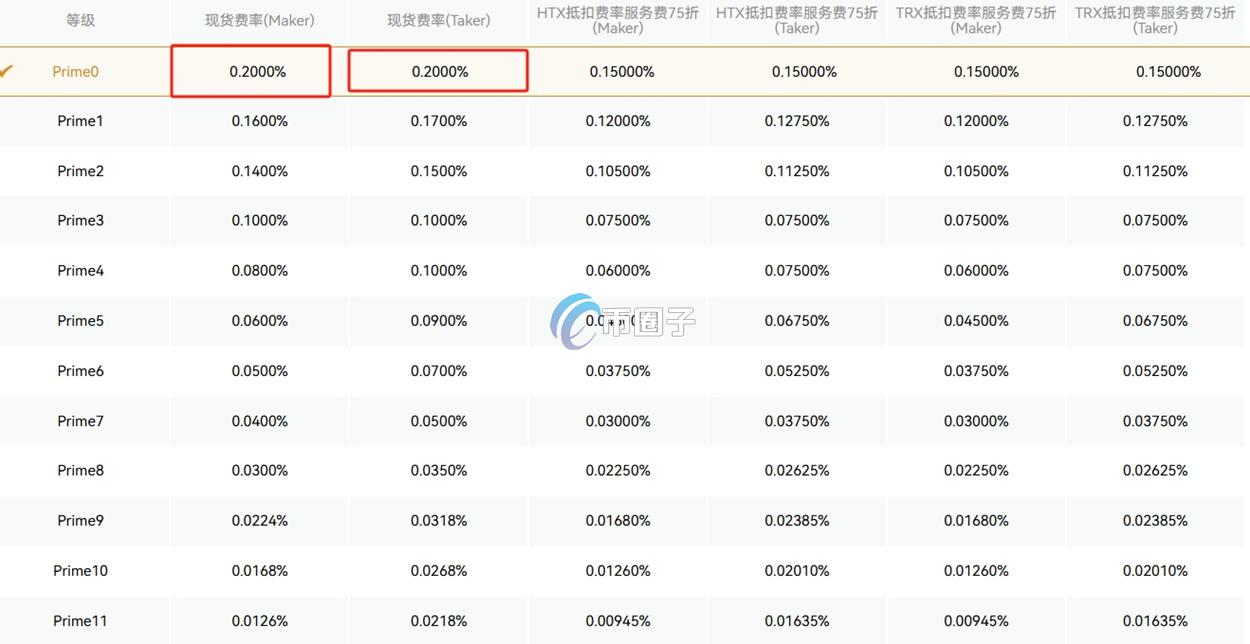Select Prime2 spot Maker rate 0.1400%
The image size is (1250, 644).
(x=259, y=171)
